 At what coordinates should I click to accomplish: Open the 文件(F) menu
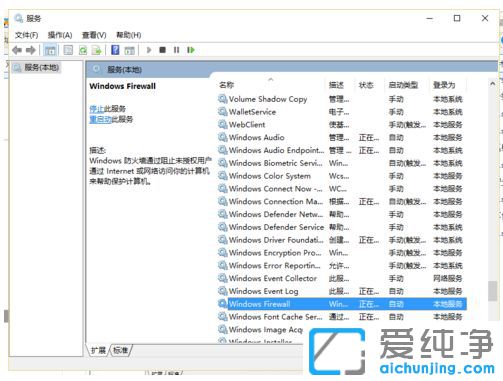[x=26, y=35]
